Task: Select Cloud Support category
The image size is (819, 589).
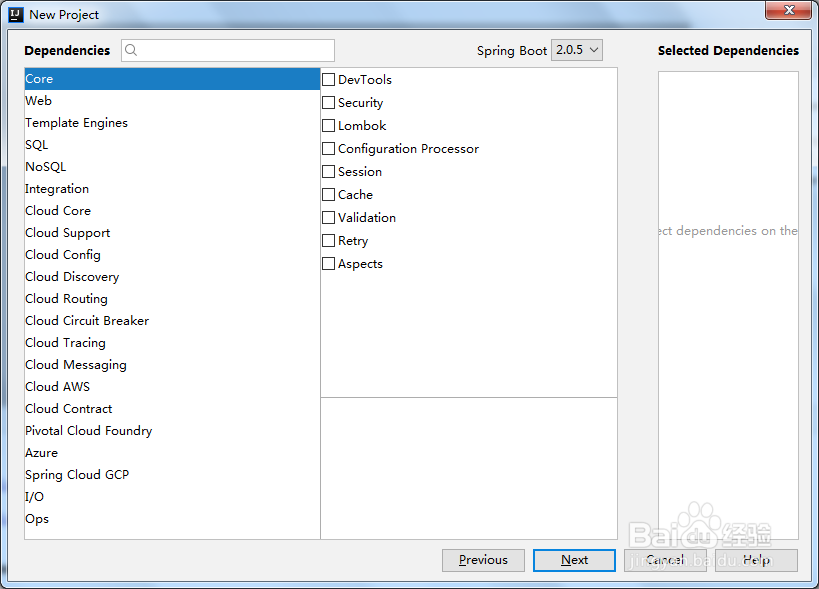Action: 172,232
